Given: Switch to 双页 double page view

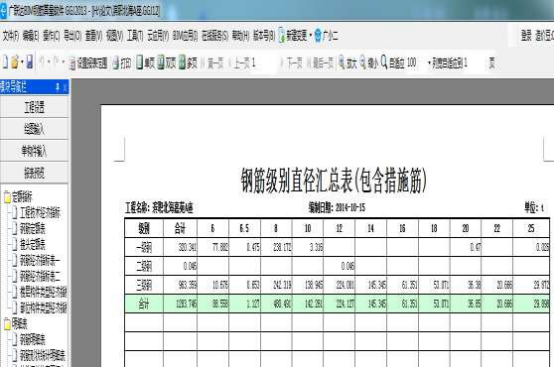Looking at the screenshot, I should [167, 63].
